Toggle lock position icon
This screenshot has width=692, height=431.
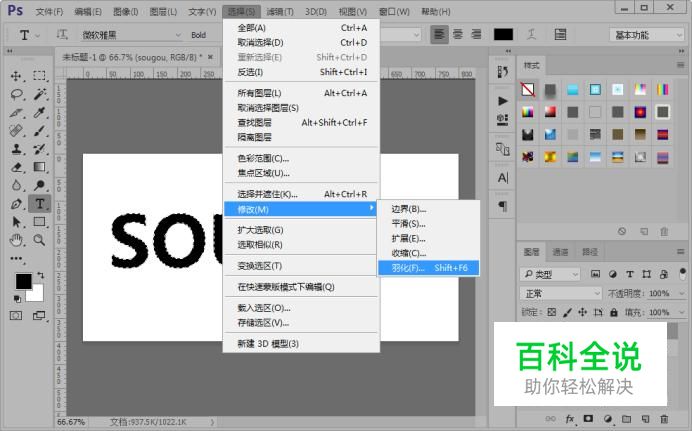(x=583, y=312)
